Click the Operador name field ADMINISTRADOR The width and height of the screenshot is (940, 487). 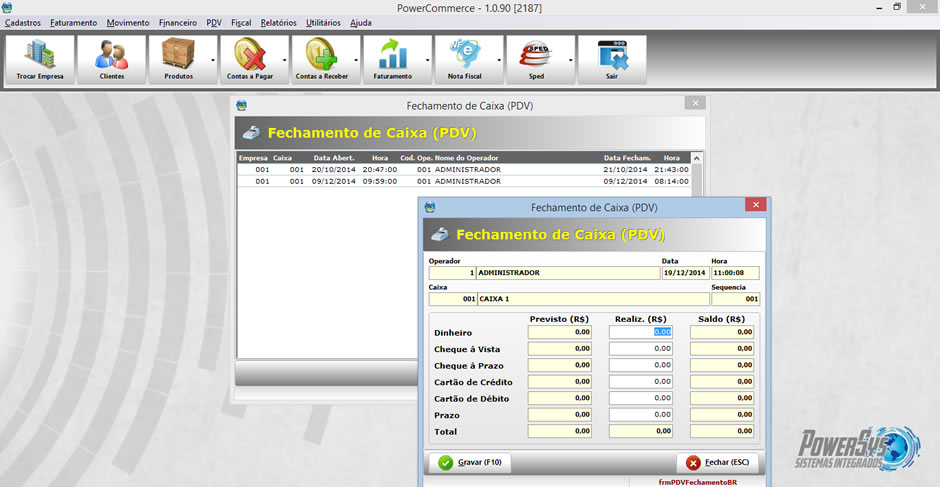pos(568,273)
